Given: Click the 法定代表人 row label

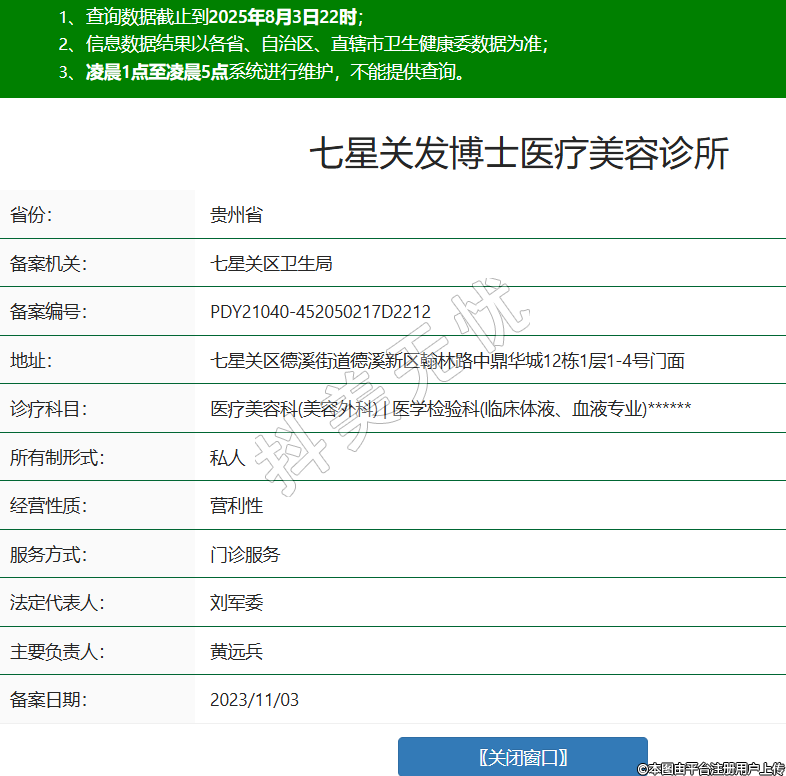Looking at the screenshot, I should click(x=57, y=603).
